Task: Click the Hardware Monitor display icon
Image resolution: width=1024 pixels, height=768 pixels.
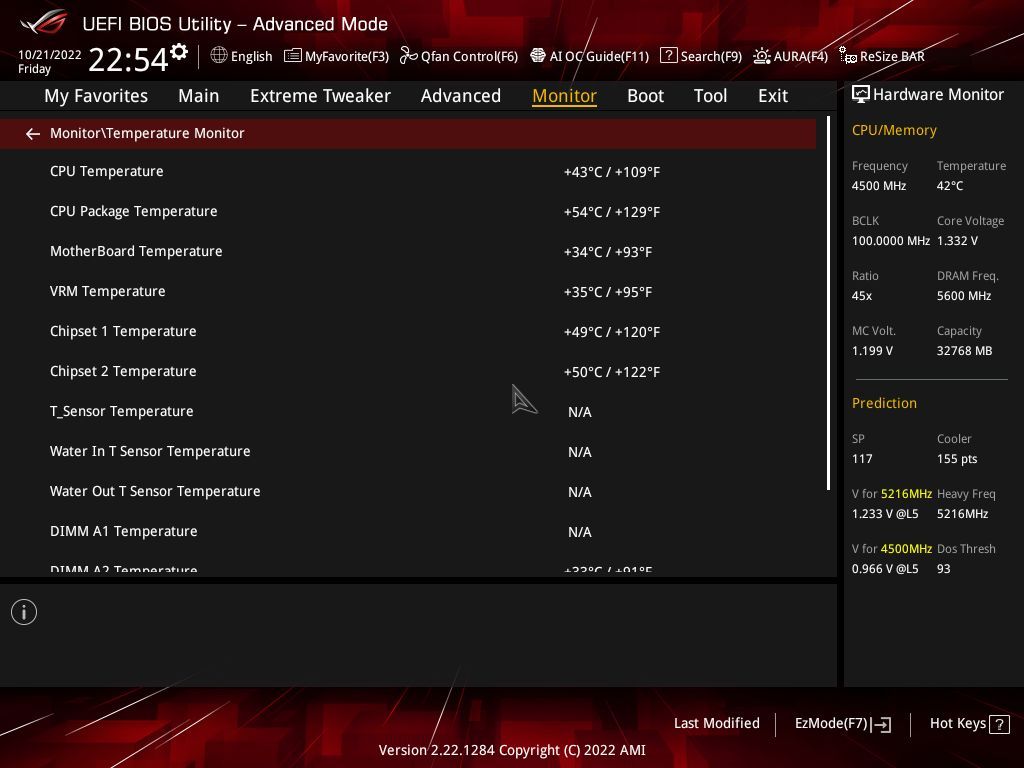Action: point(861,95)
